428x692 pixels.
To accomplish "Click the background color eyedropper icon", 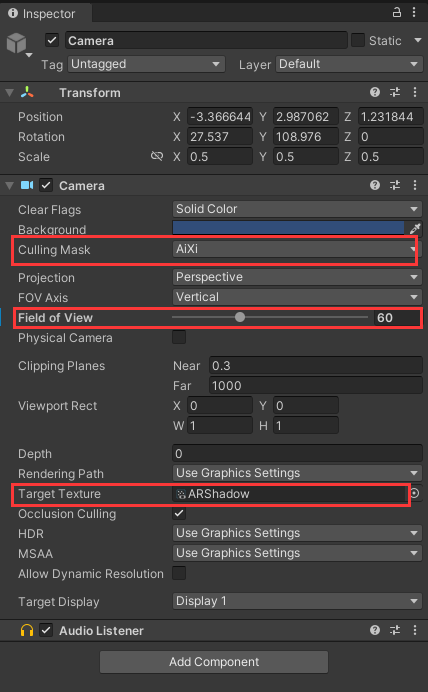I will tap(415, 229).
